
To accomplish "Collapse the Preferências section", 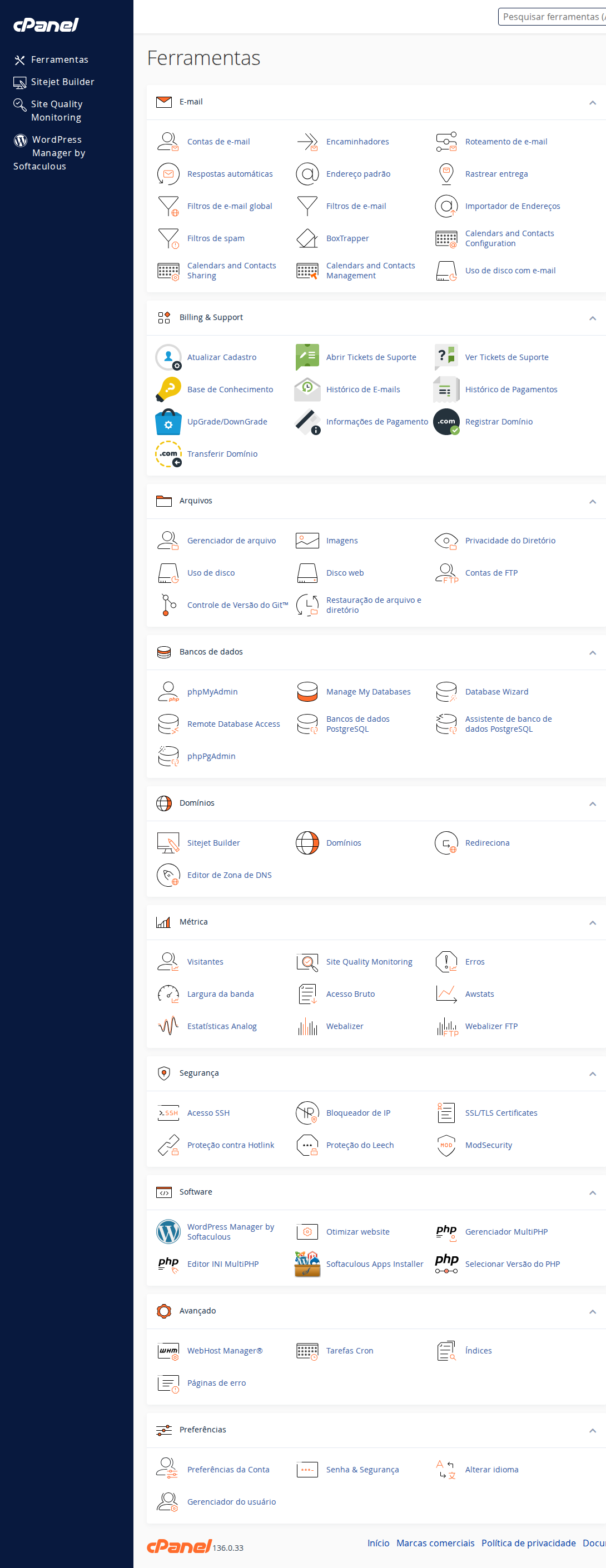I will [x=592, y=1430].
